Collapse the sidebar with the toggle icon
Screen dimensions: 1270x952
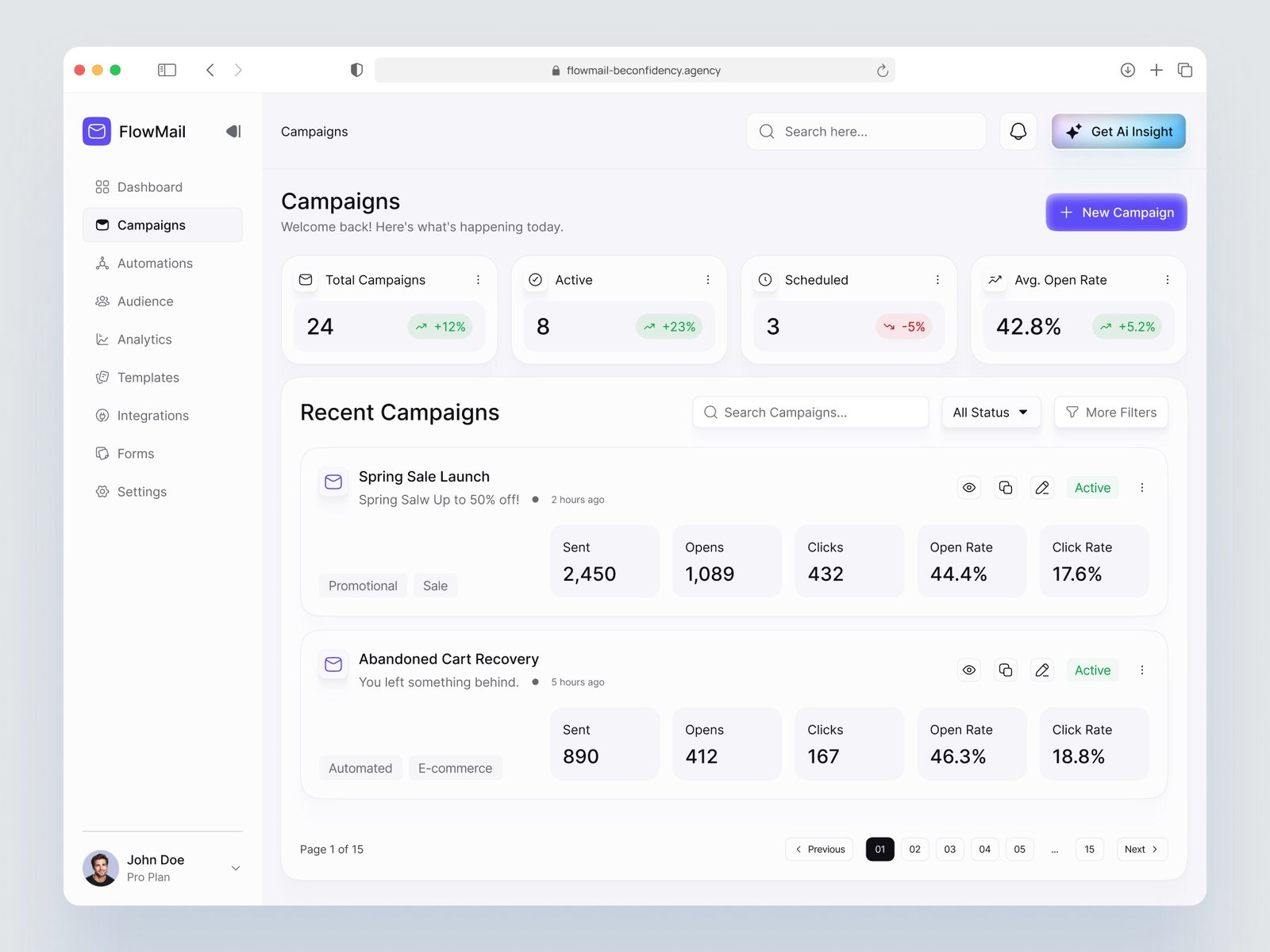point(233,131)
